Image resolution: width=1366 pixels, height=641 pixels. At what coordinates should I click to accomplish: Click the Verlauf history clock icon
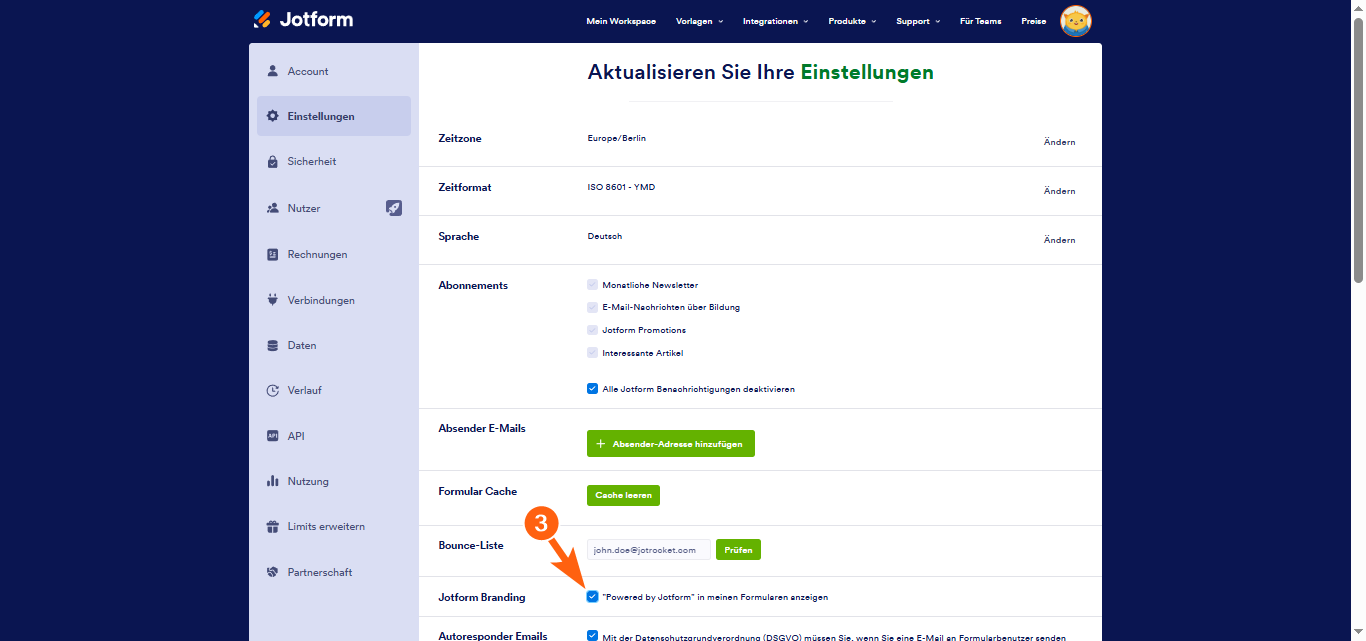tap(272, 390)
